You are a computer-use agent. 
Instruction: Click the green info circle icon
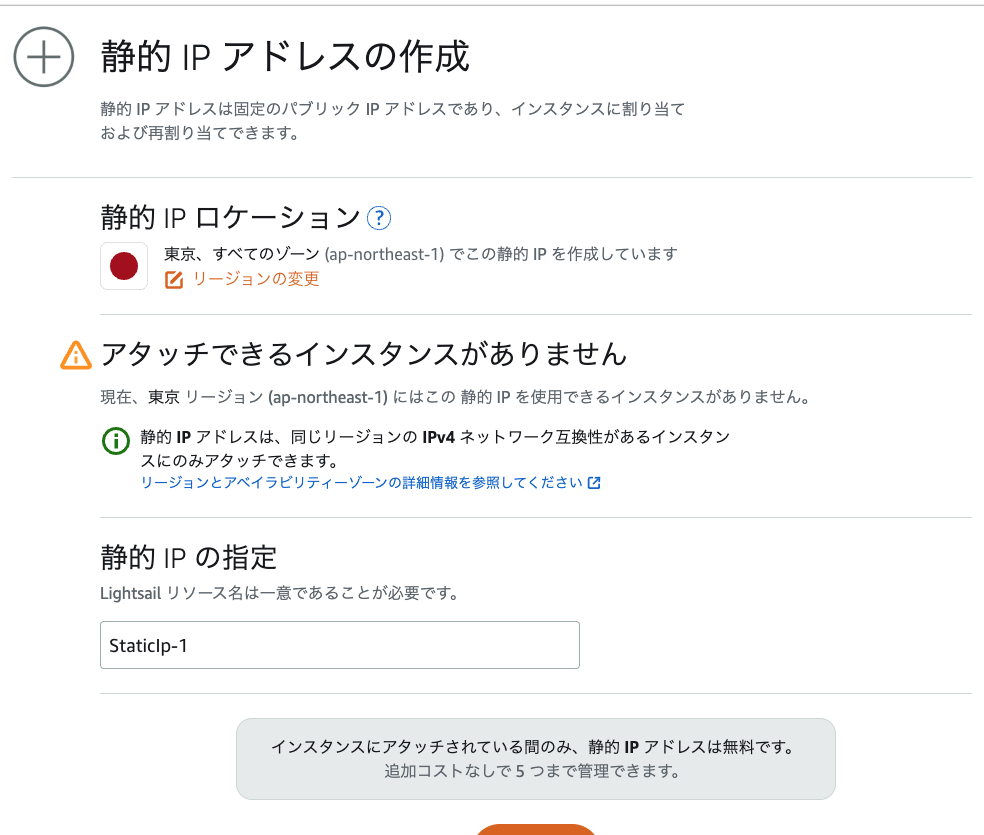coord(116,440)
